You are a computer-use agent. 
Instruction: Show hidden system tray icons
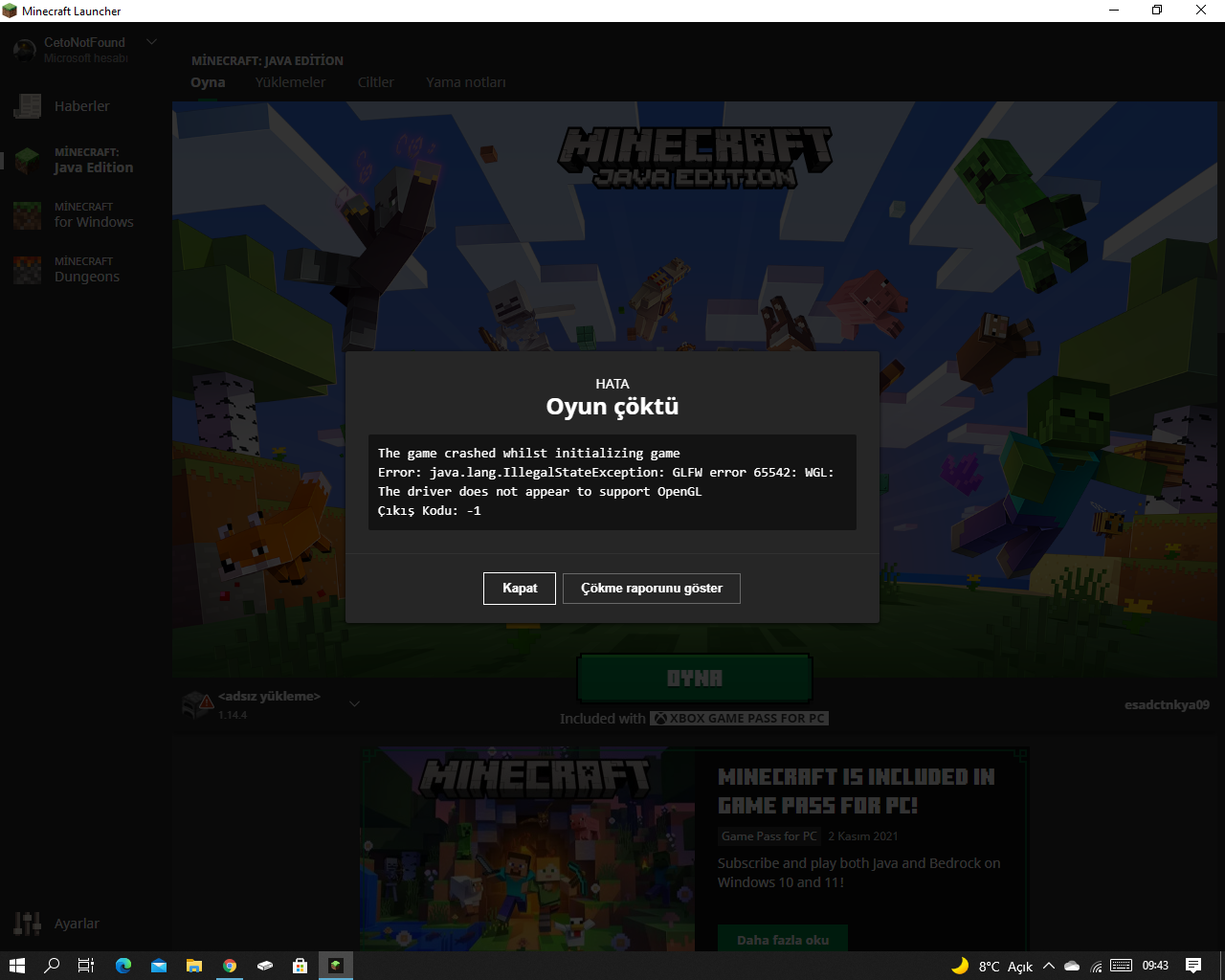(x=1049, y=966)
